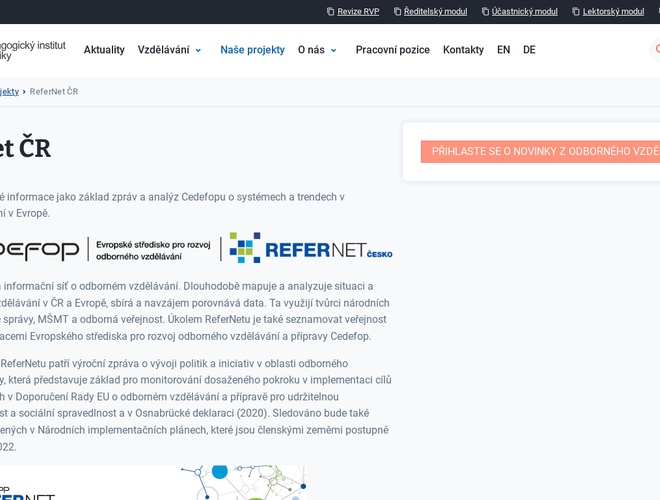Select Naše projekty in the navigation
660x500 pixels.
252,50
